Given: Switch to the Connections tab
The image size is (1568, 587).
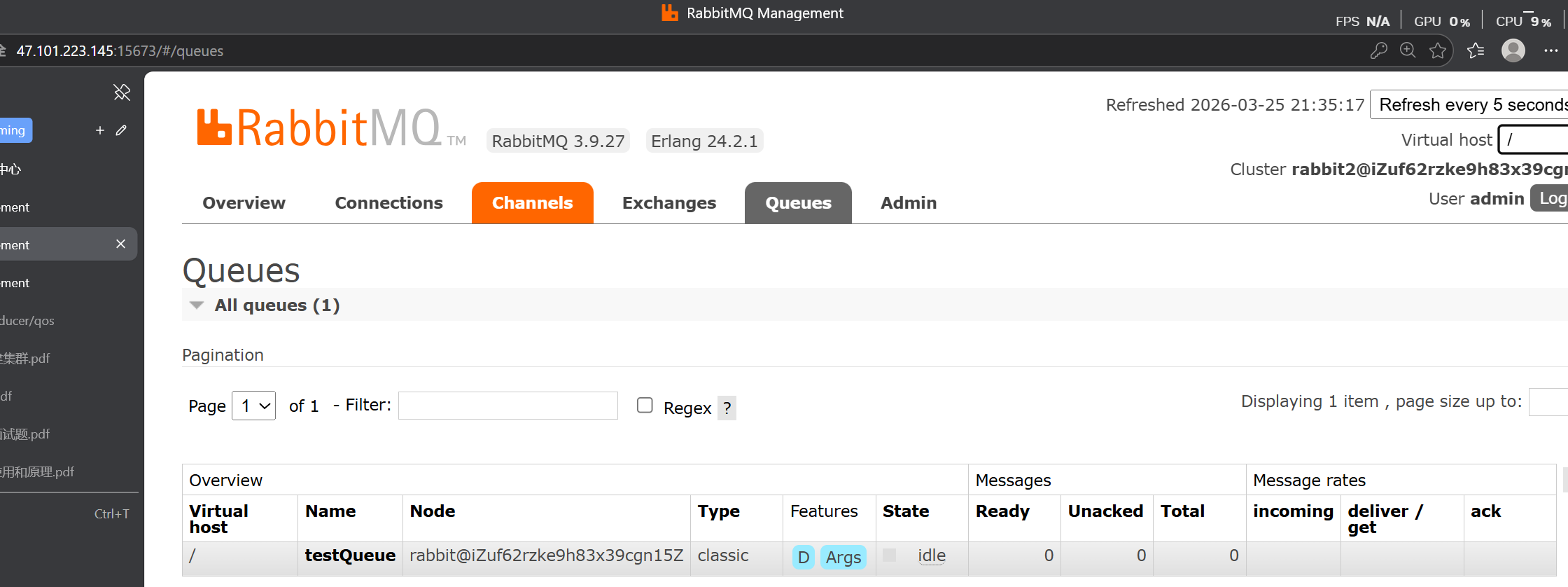Looking at the screenshot, I should point(388,203).
